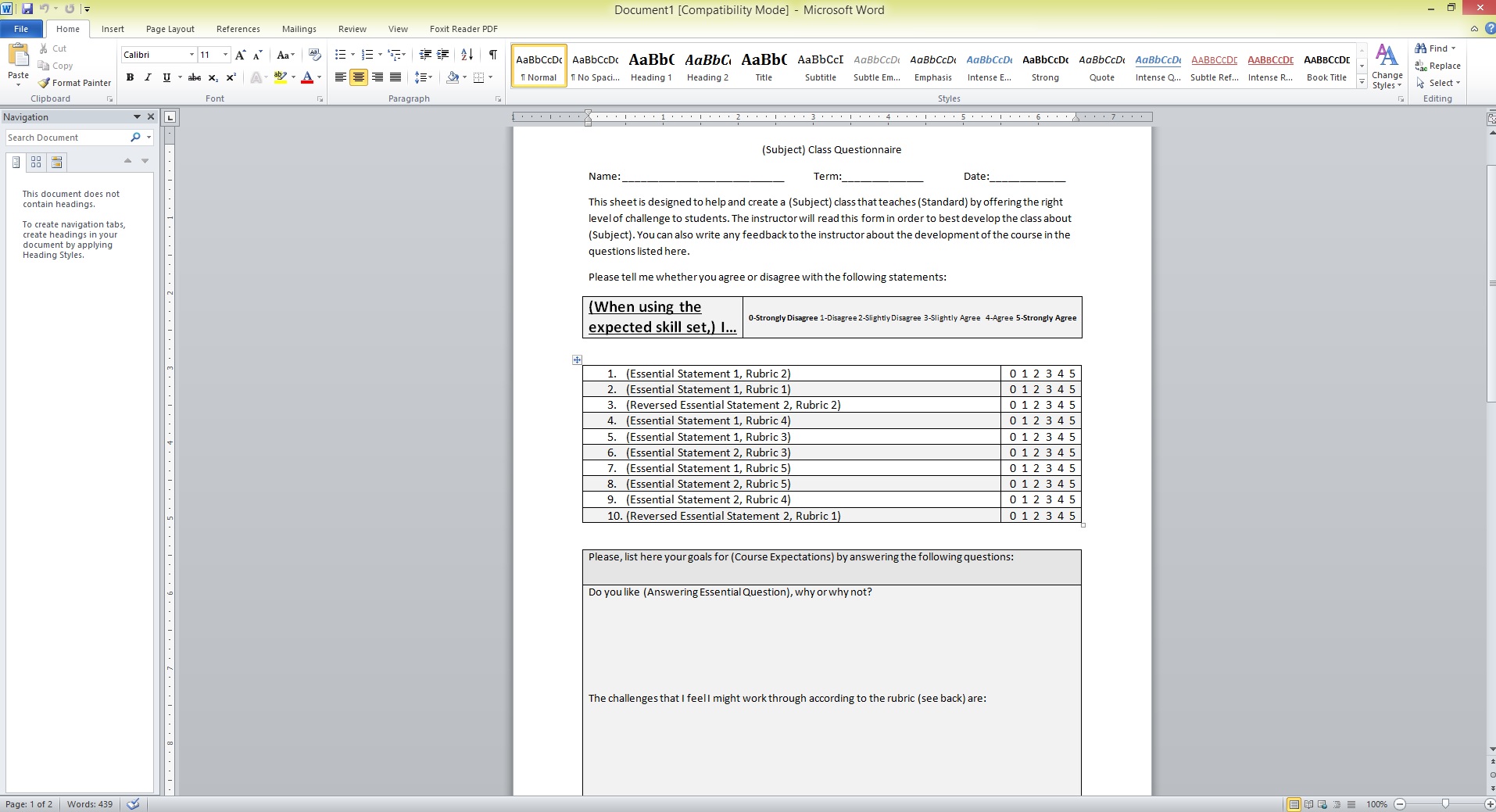
Task: Open the Page Layout ribbon tab
Action: (x=170, y=29)
